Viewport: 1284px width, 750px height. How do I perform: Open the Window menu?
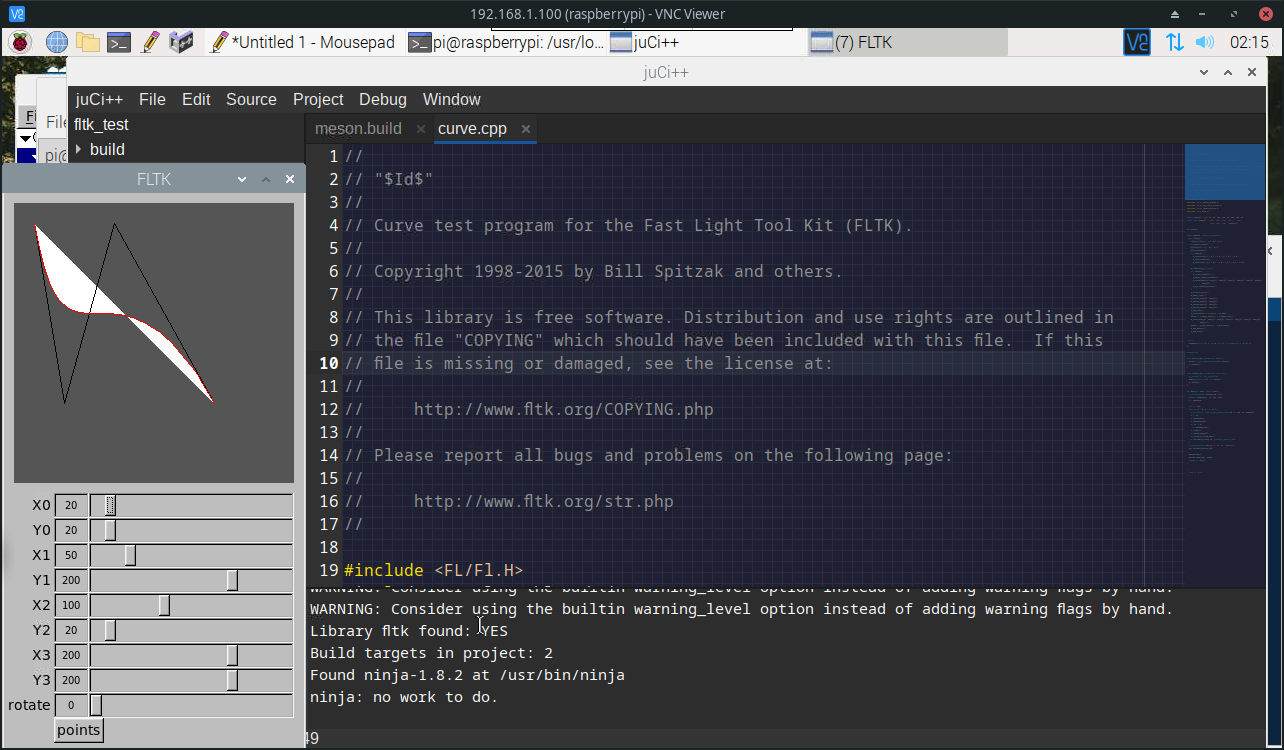click(452, 99)
